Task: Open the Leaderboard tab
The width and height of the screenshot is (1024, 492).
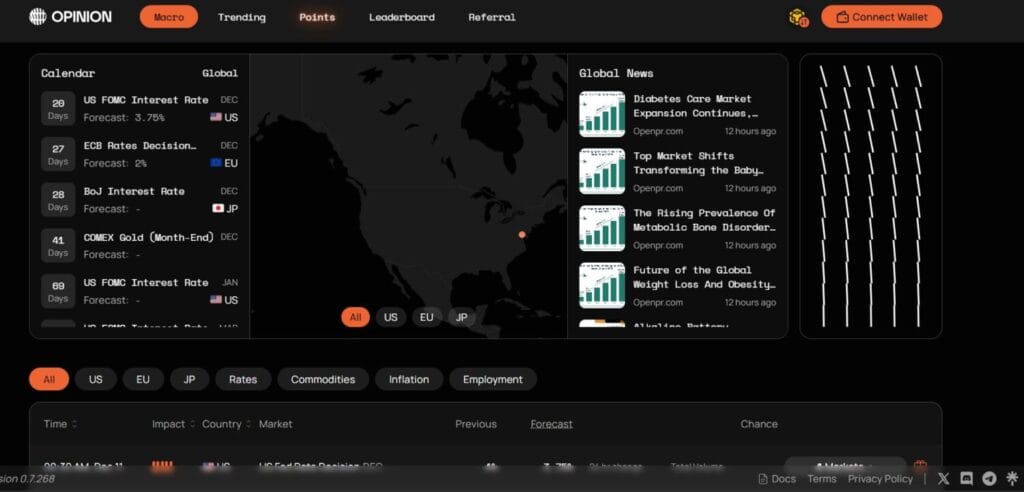Action: [401, 17]
